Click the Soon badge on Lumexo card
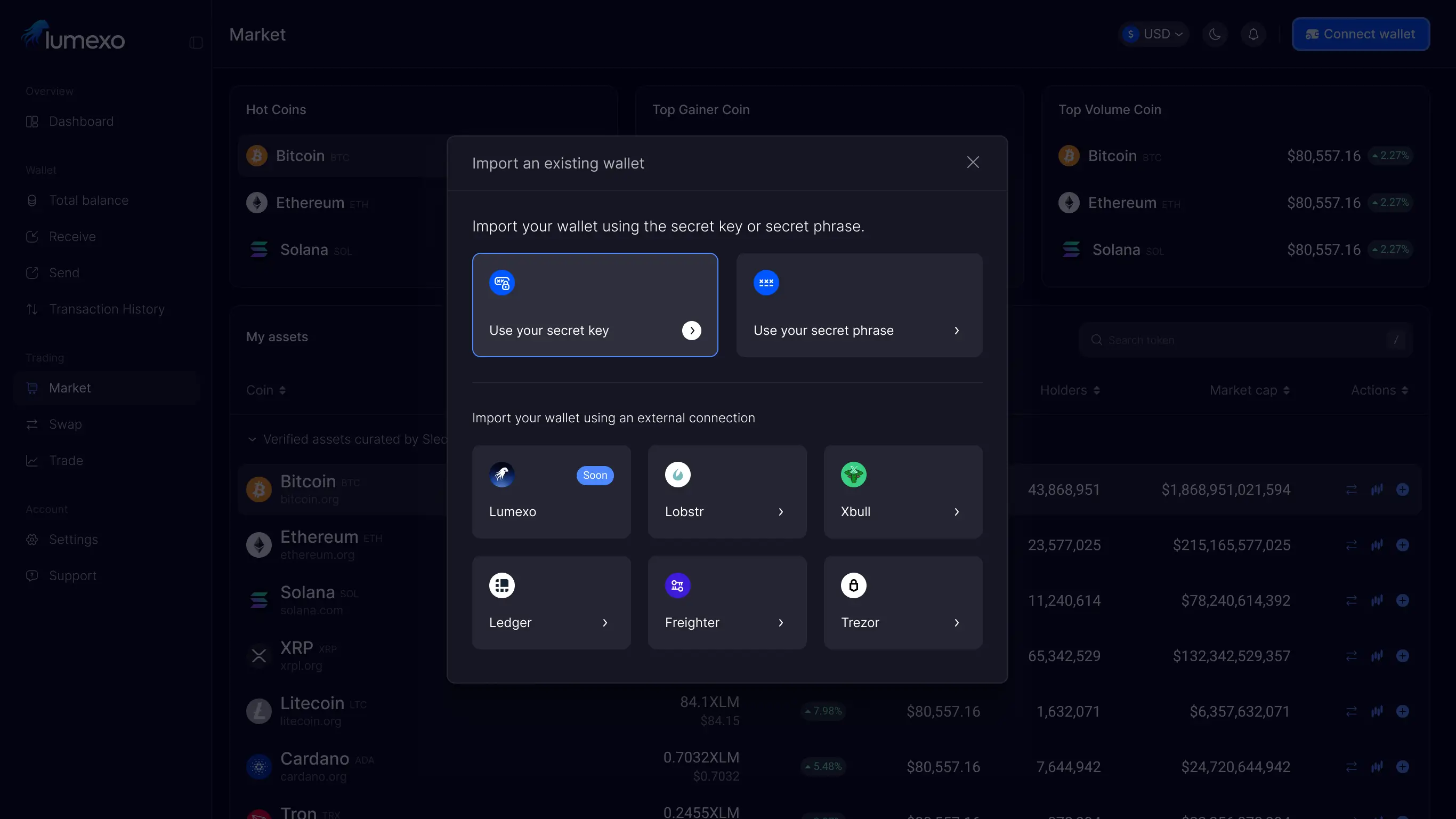The image size is (1456, 819). [x=595, y=475]
